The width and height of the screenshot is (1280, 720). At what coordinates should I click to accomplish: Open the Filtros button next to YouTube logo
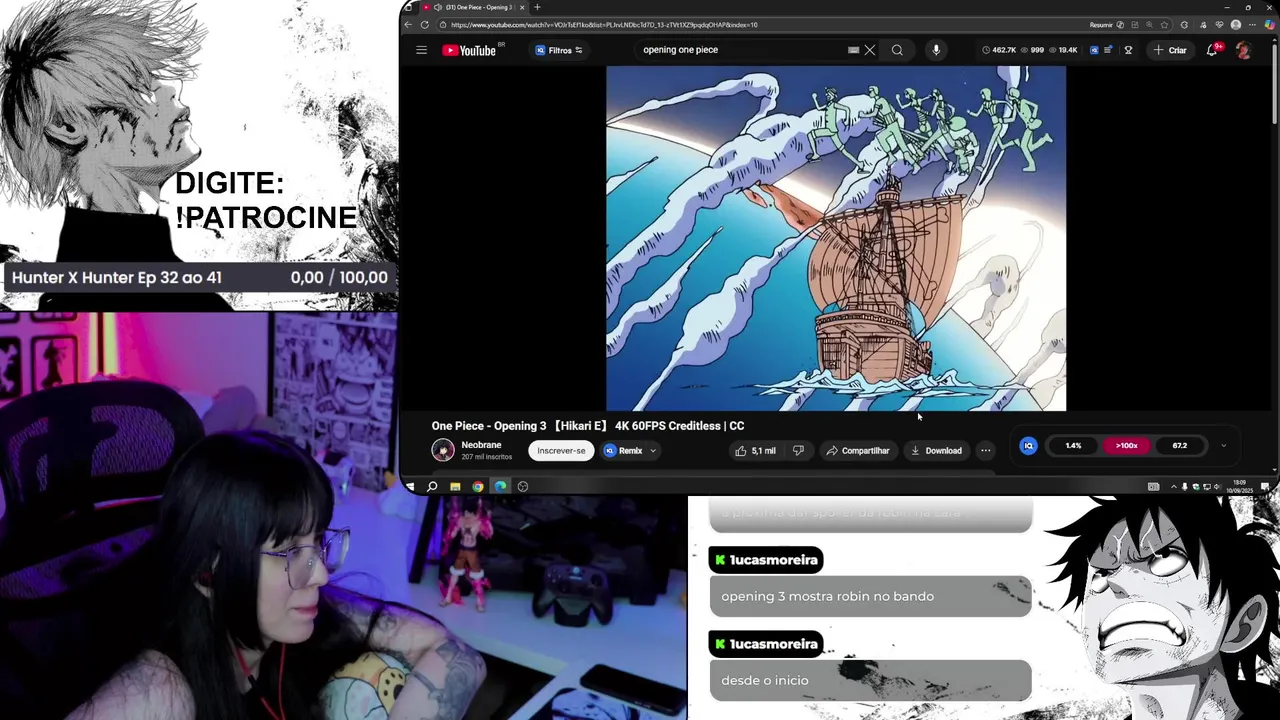pyautogui.click(x=559, y=50)
